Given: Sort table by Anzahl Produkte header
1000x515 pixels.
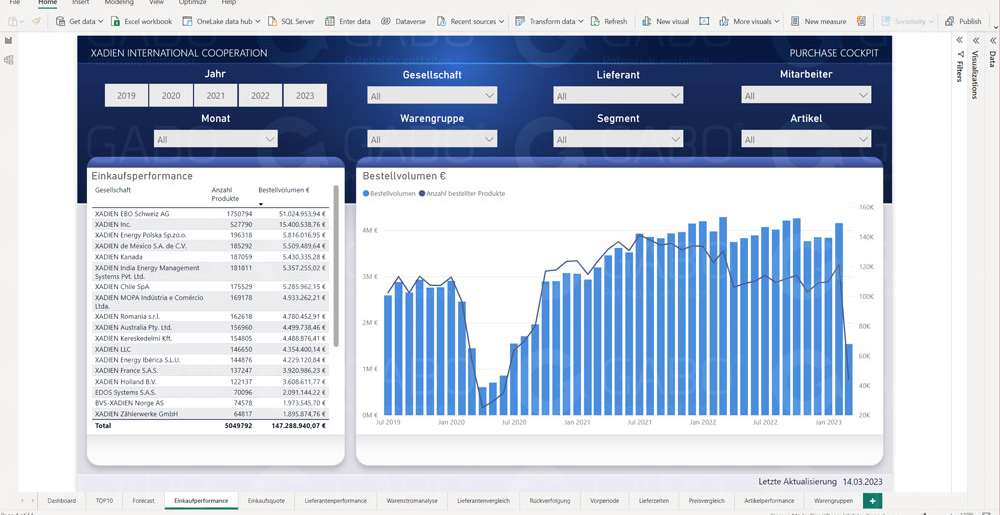Looking at the screenshot, I should 226,194.
